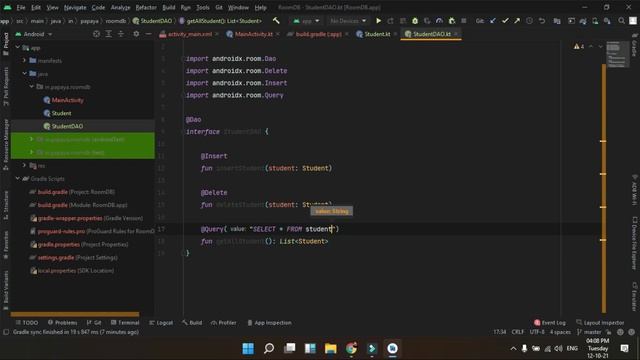Switch to the build.gradle (app) tab
The image size is (640, 360).
coord(318,34)
